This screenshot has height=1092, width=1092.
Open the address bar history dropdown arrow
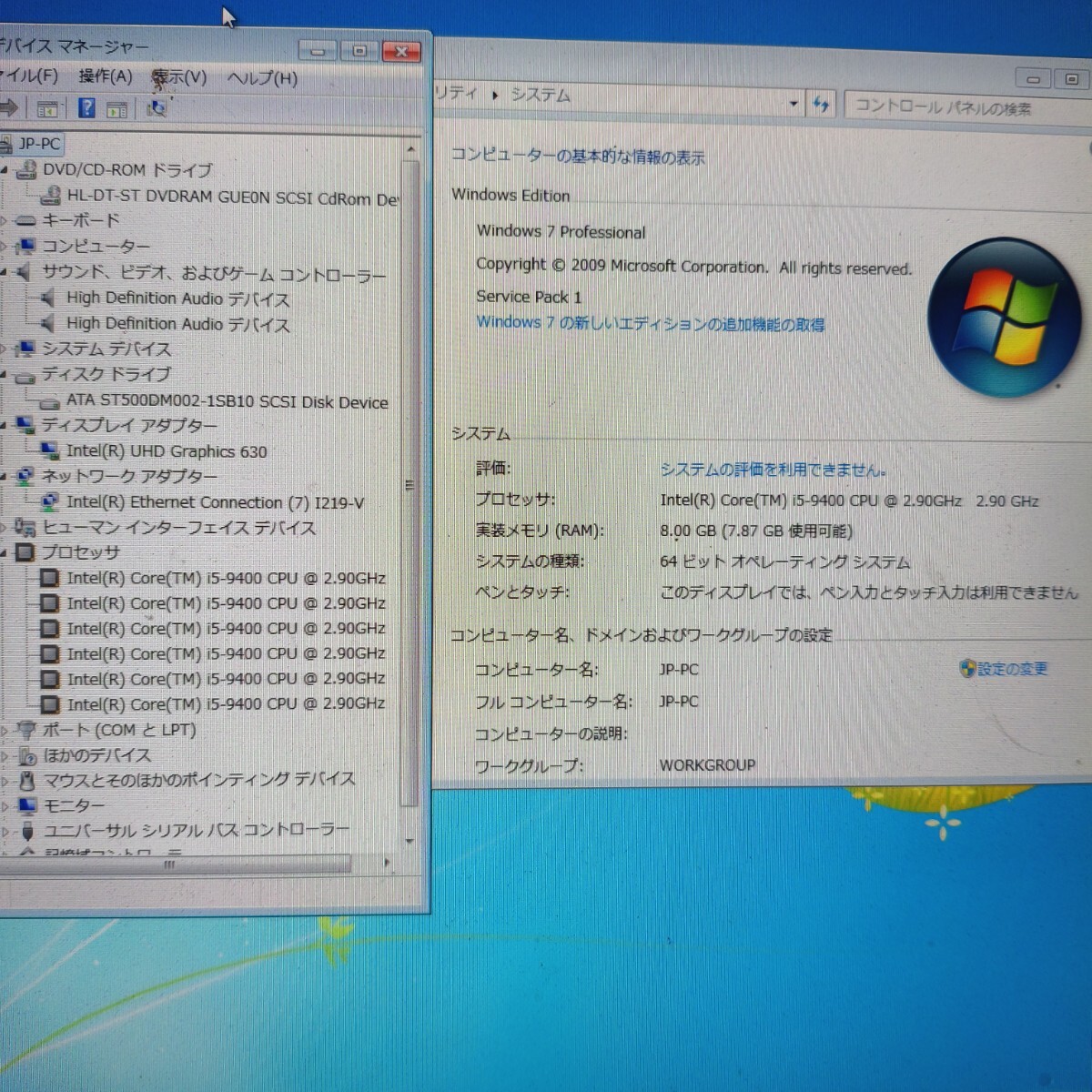click(794, 104)
